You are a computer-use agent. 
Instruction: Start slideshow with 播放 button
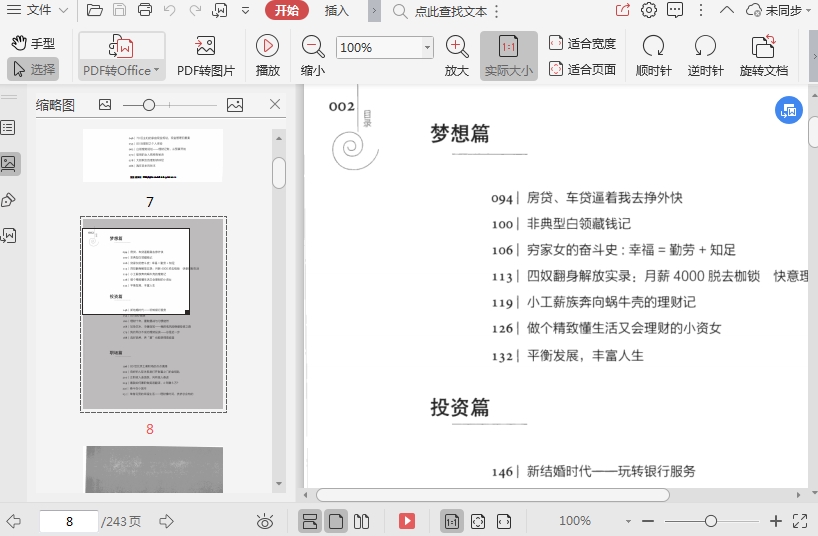coord(268,56)
